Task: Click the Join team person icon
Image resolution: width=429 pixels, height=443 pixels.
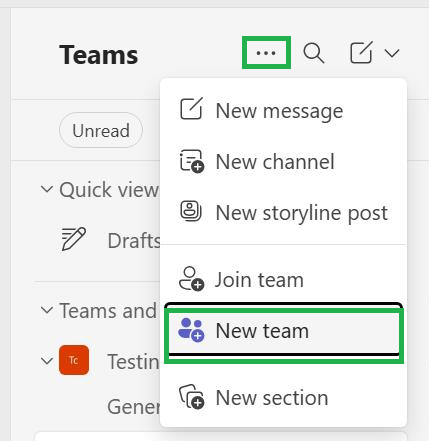Action: tap(191, 279)
